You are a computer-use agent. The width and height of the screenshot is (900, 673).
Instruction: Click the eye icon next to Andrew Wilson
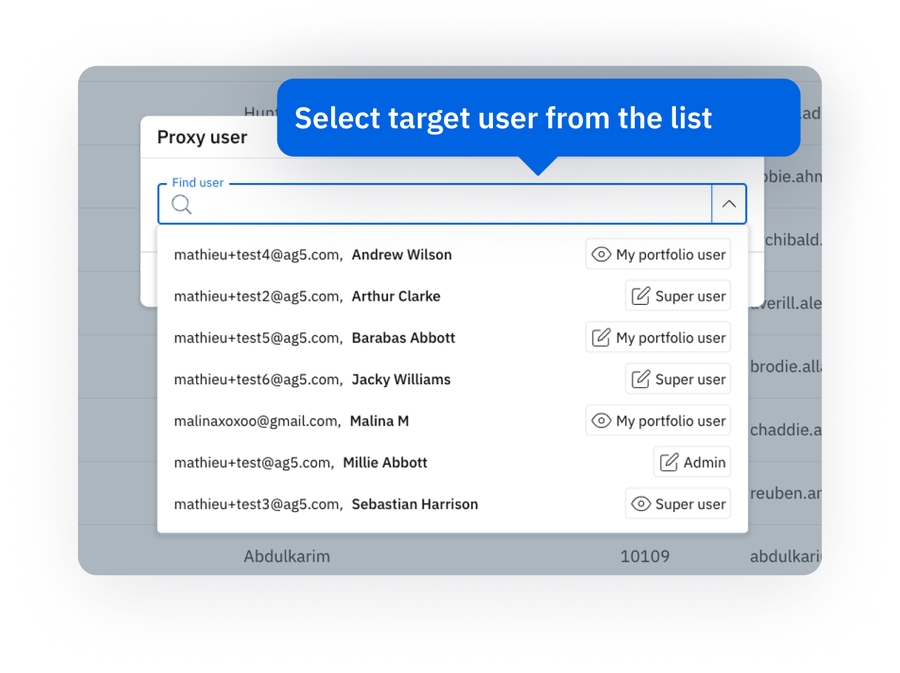[601, 255]
